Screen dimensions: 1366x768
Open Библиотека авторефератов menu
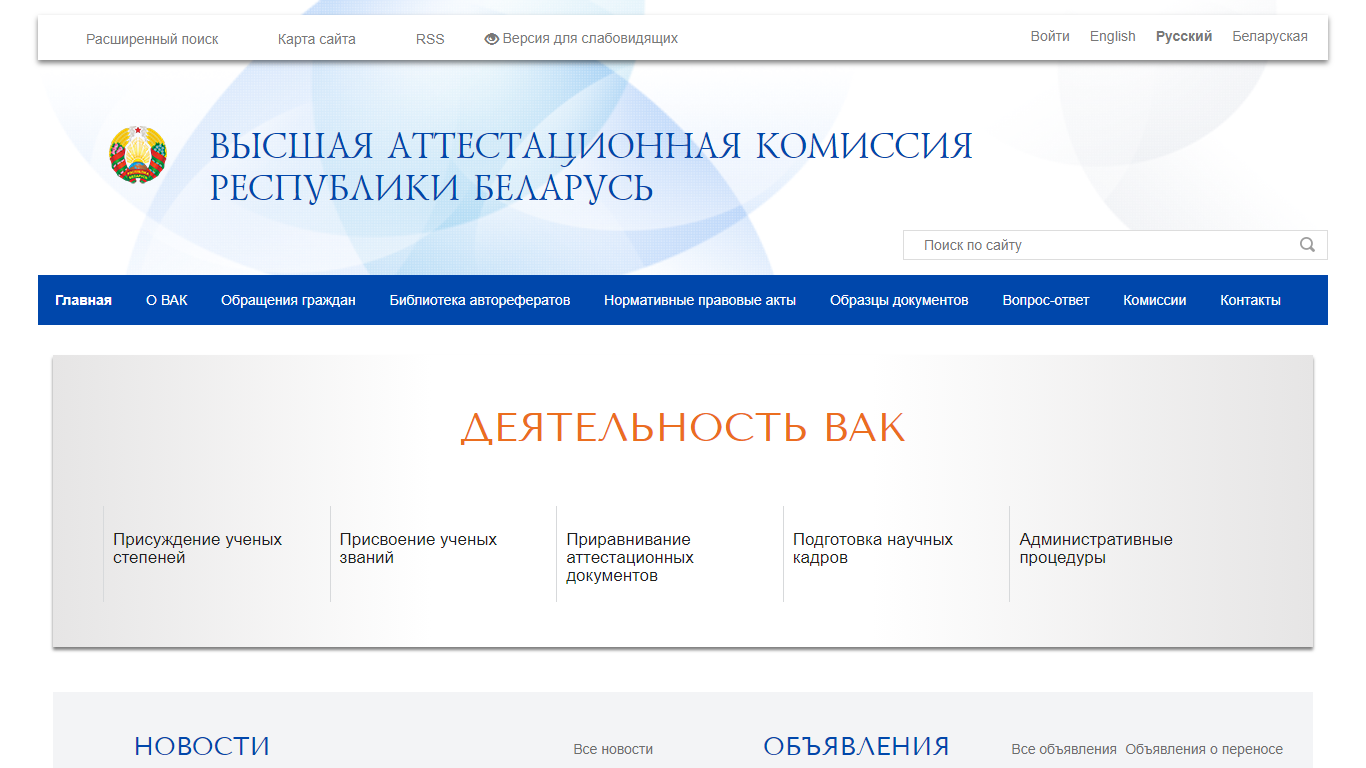click(x=480, y=300)
